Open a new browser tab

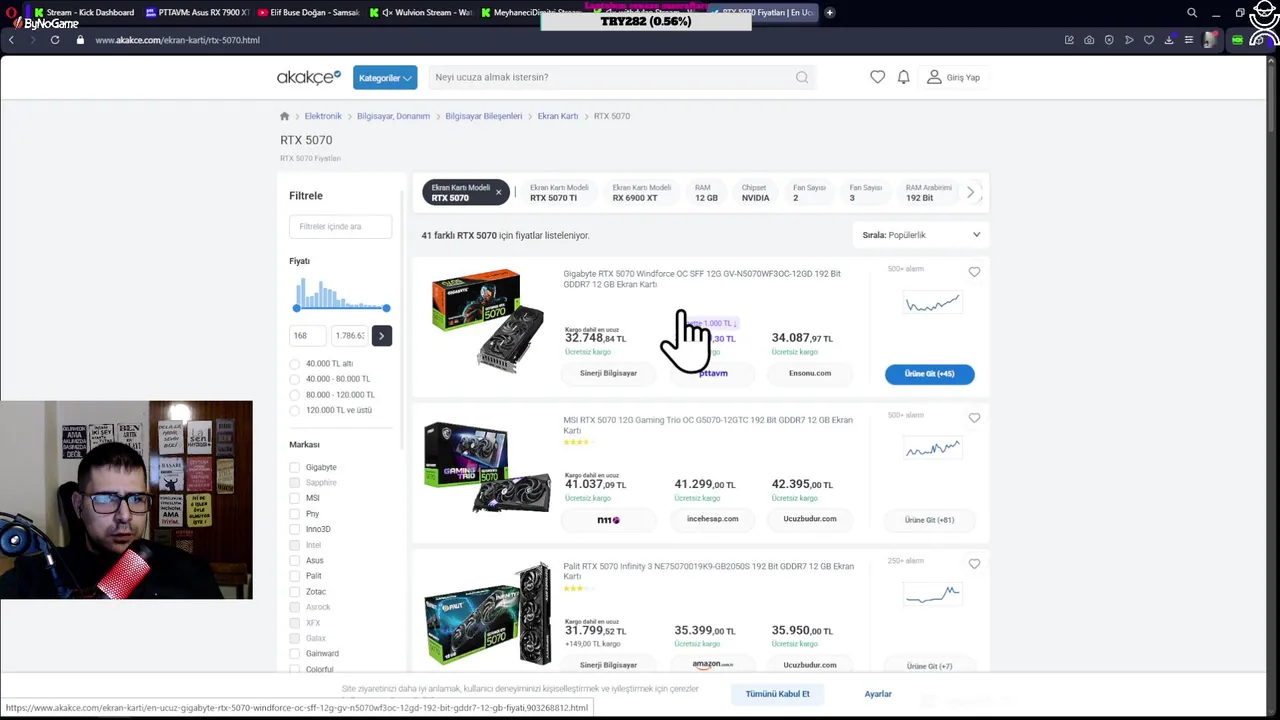pyautogui.click(x=829, y=12)
